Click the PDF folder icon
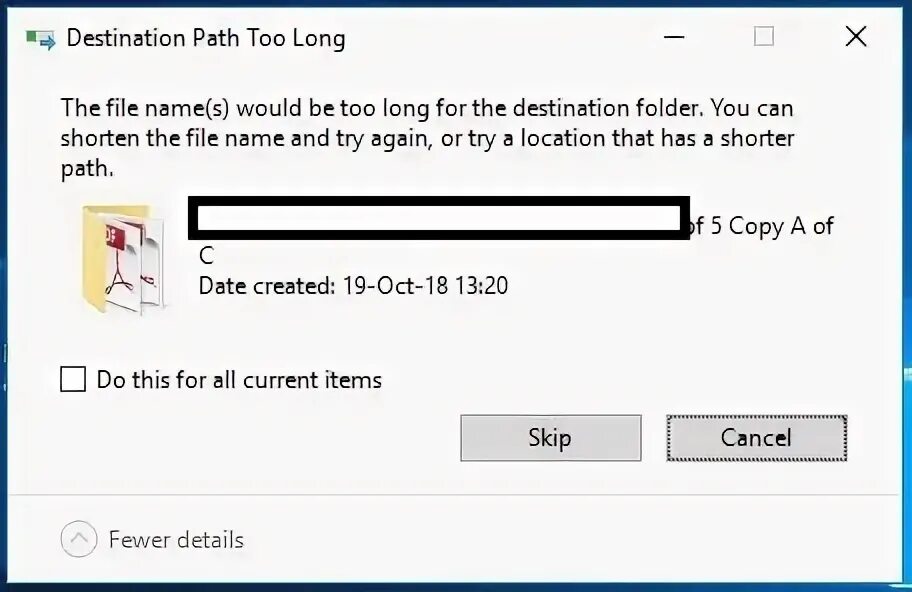 pos(123,259)
